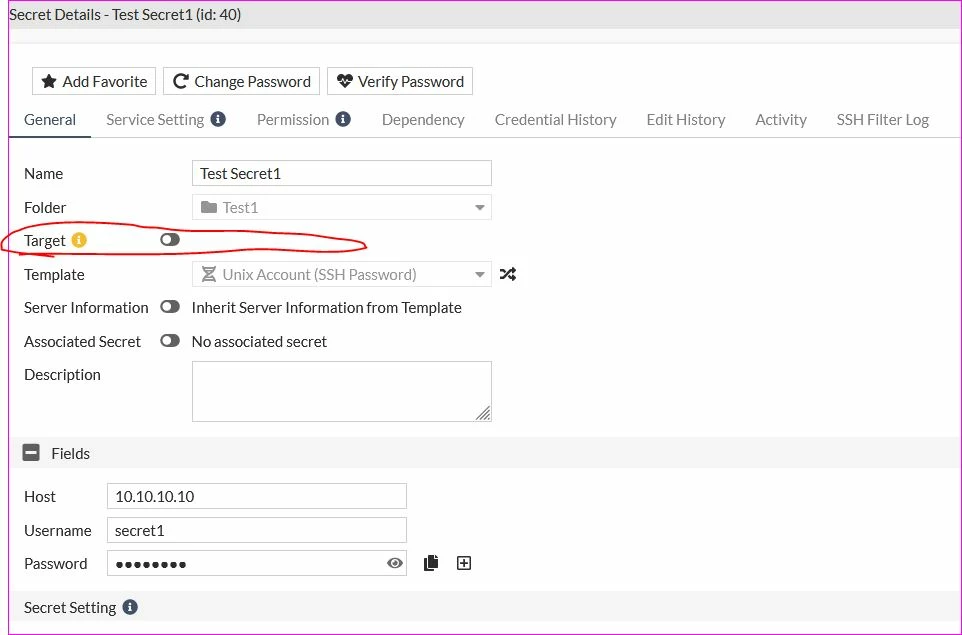Enable the Target toggle
The image size is (962, 635).
click(170, 239)
